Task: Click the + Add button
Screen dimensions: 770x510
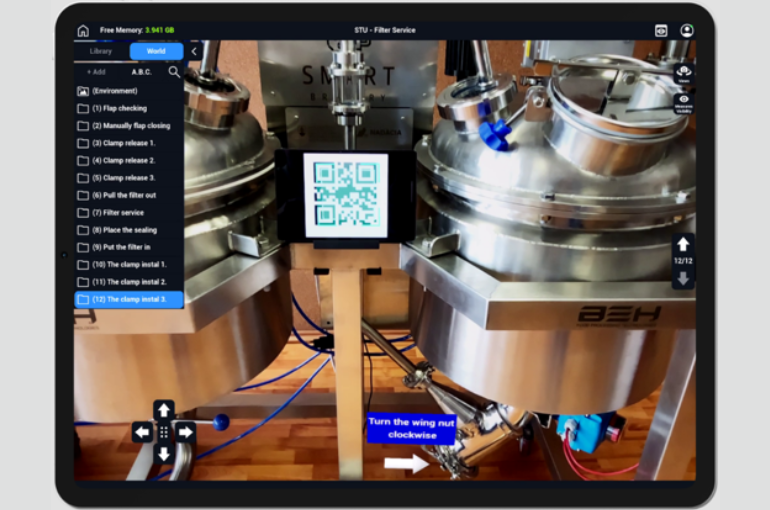Action: click(96, 72)
